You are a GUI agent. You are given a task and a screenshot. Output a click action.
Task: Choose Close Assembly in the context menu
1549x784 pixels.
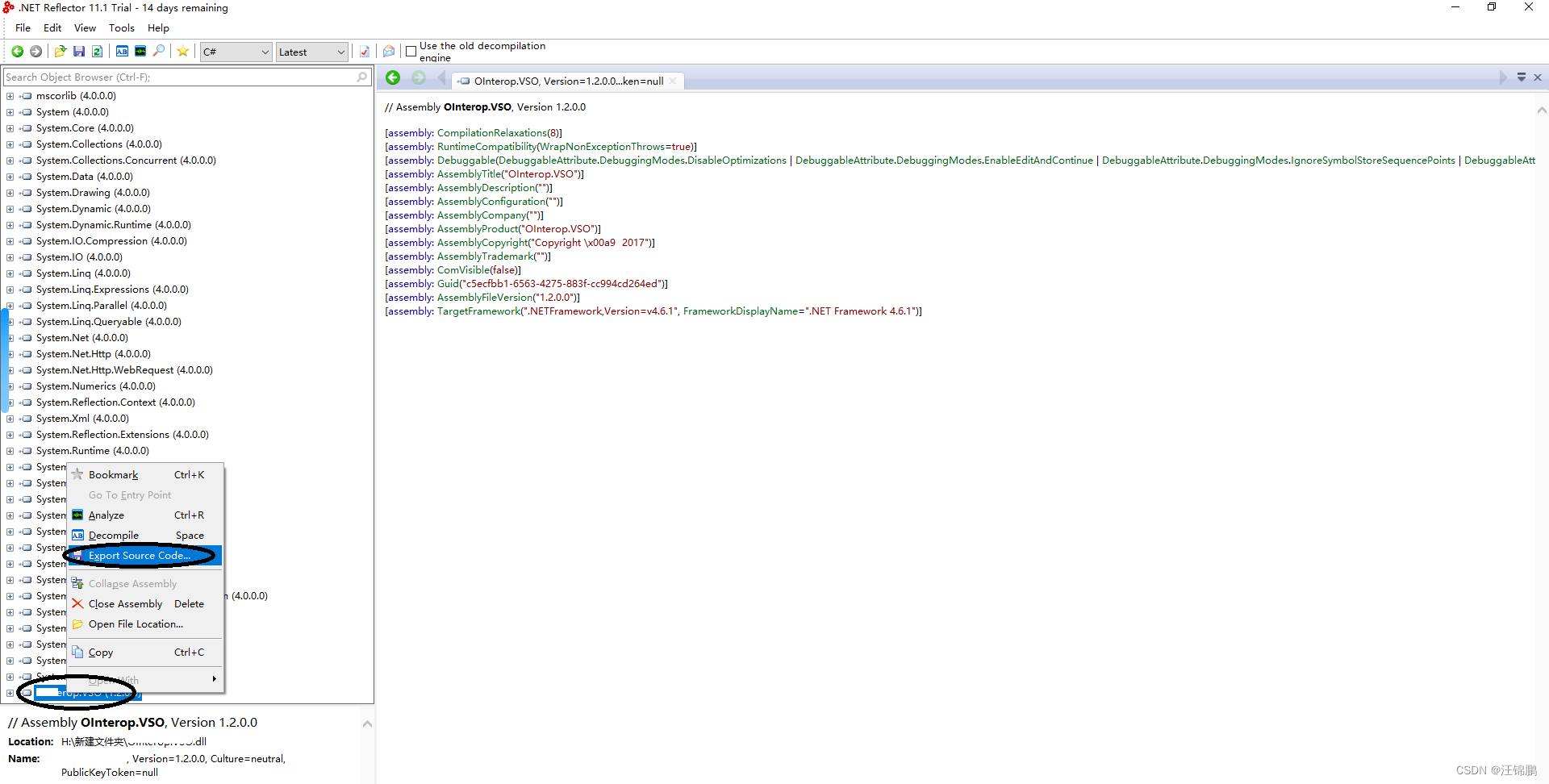[144, 604]
